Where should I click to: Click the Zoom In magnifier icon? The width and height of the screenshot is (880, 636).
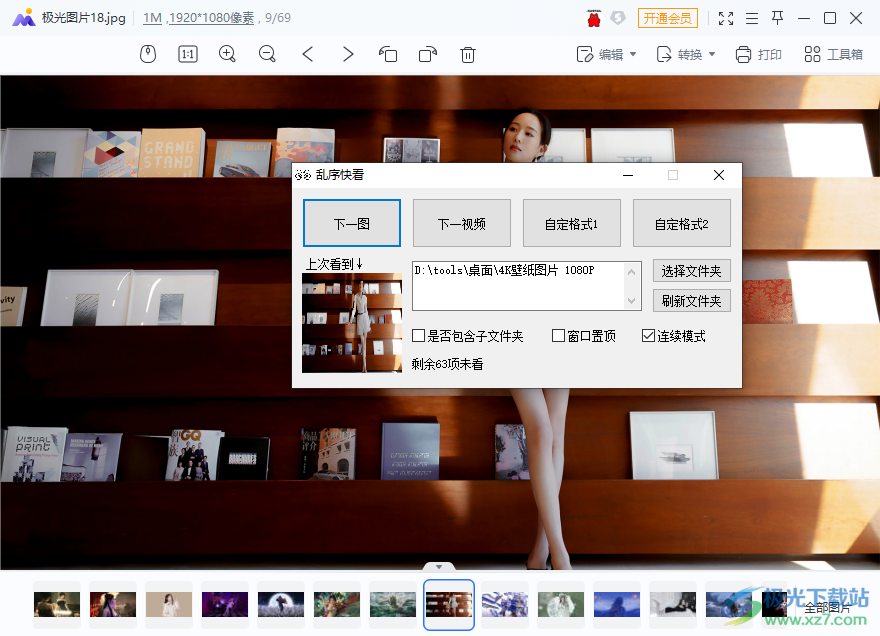click(227, 54)
